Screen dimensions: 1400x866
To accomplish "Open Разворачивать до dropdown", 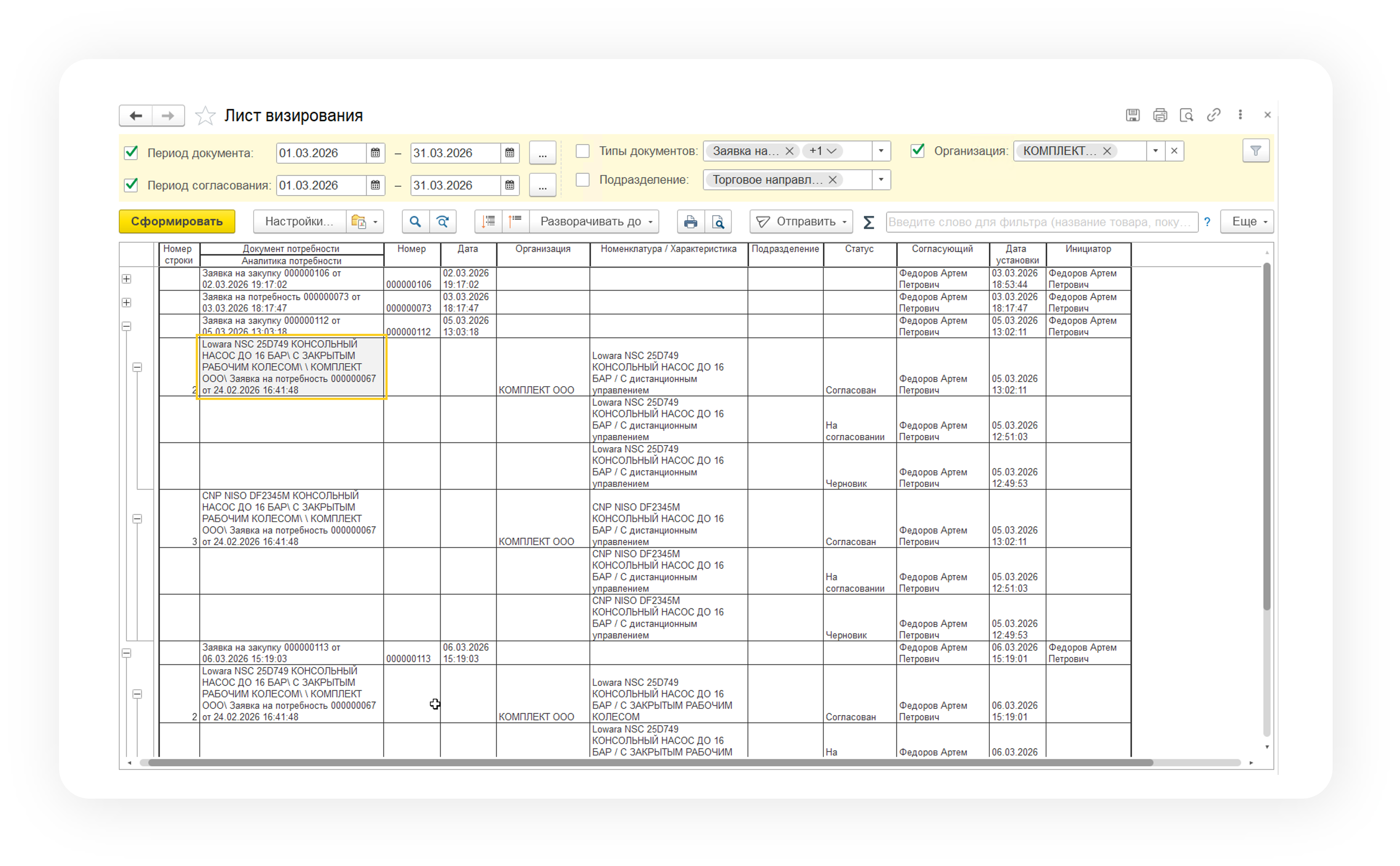I will [x=596, y=221].
